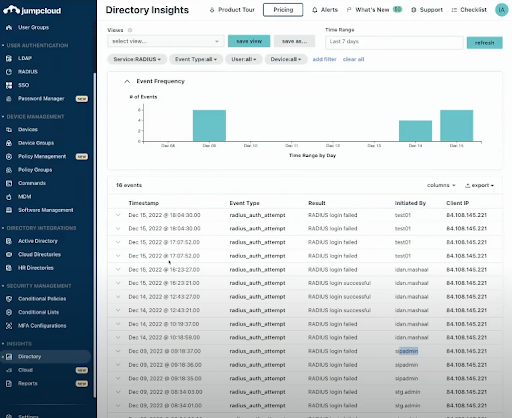The width and height of the screenshot is (512, 418).
Task: Click the save view button
Action: [249, 41]
